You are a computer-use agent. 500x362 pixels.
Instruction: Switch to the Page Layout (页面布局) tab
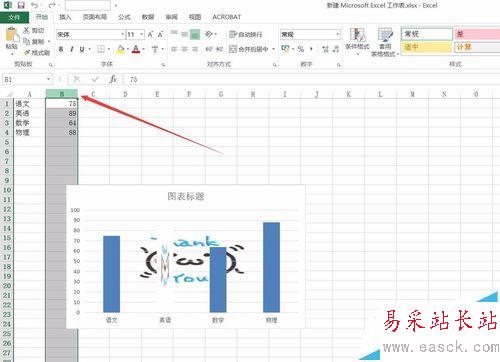pyautogui.click(x=95, y=17)
